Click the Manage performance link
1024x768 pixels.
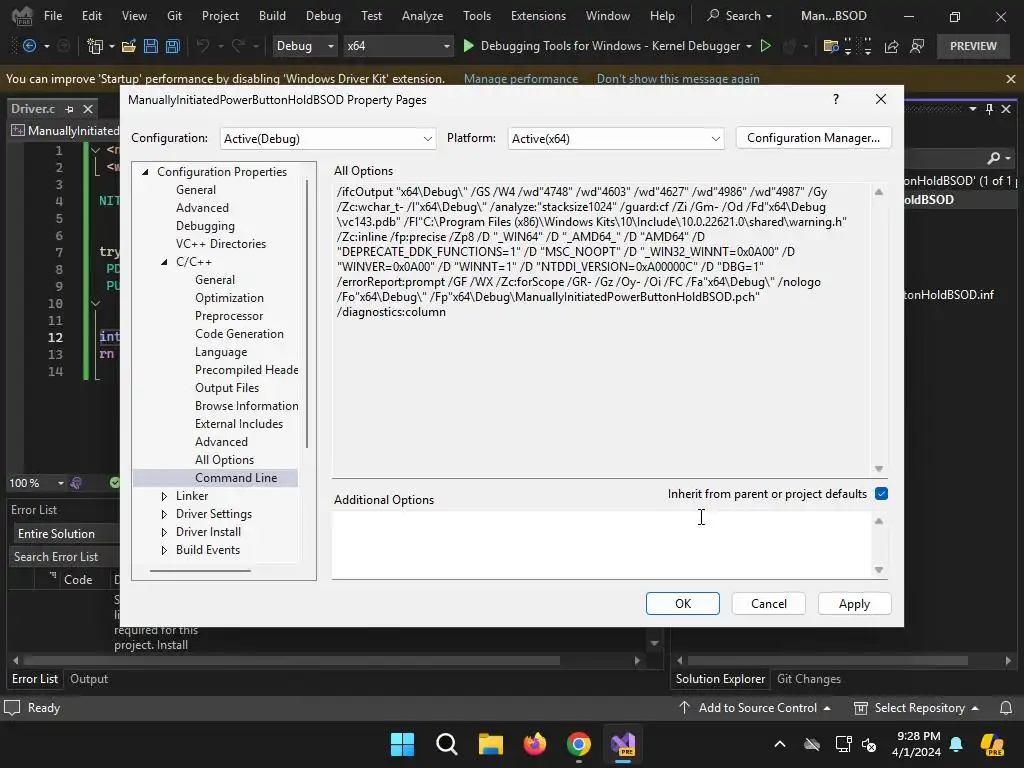(520, 79)
